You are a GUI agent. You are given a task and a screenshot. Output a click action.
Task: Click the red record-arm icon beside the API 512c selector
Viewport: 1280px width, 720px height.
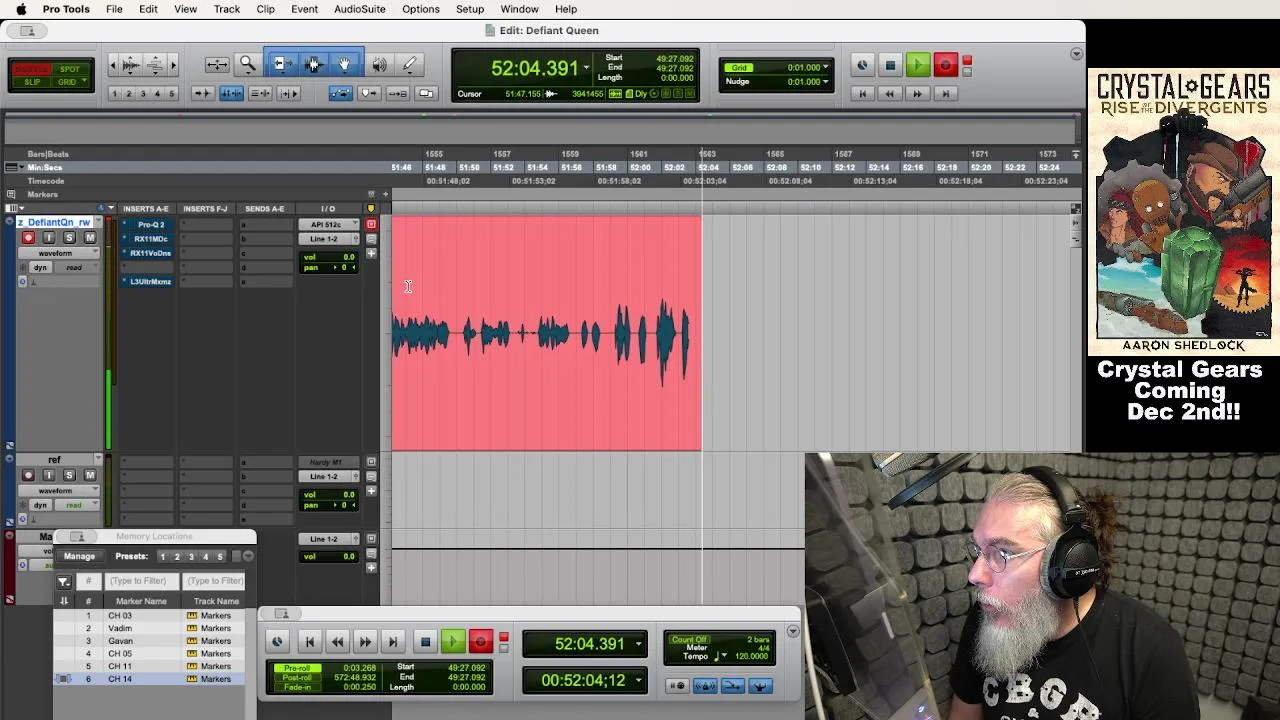tap(371, 224)
